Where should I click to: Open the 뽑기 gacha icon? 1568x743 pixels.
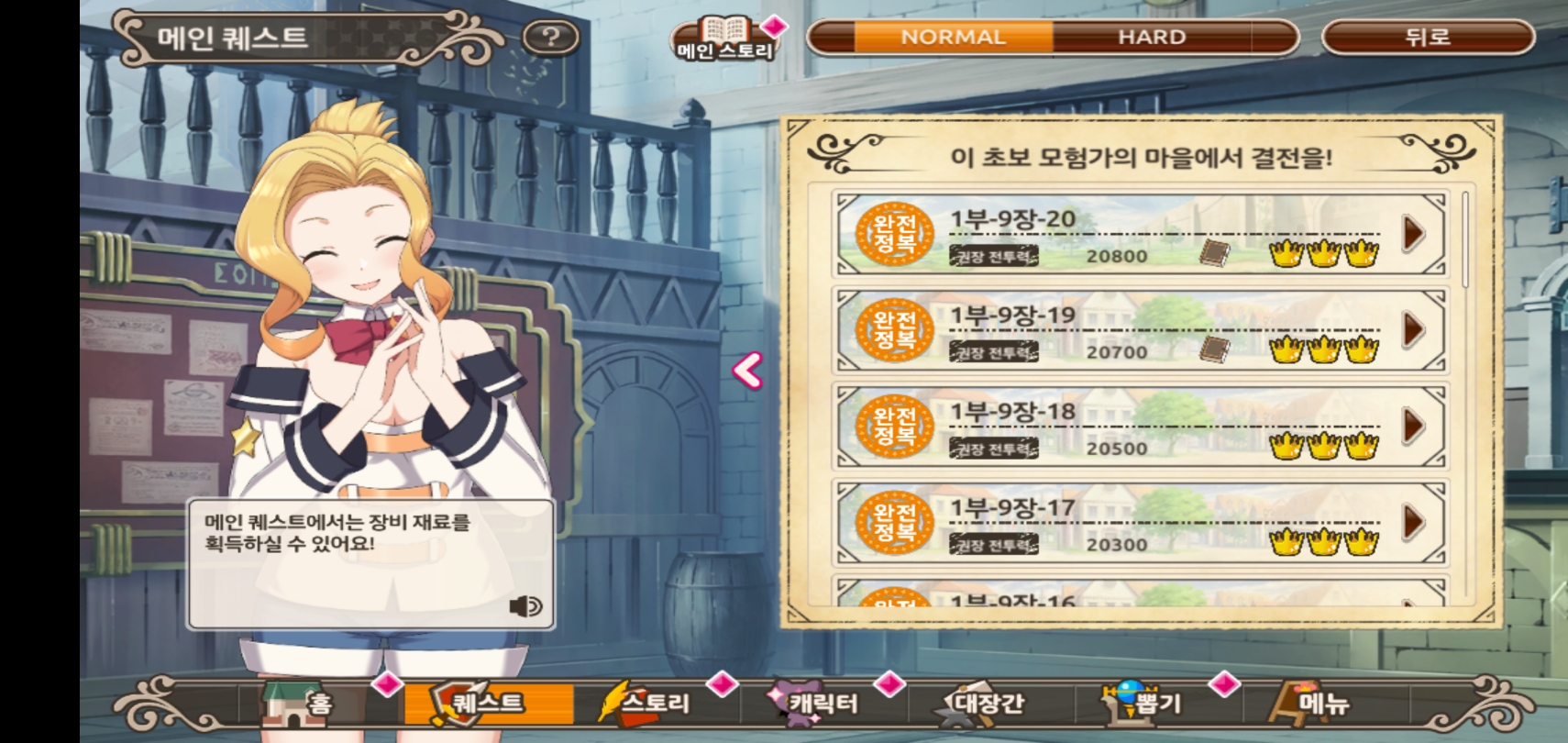click(1143, 704)
